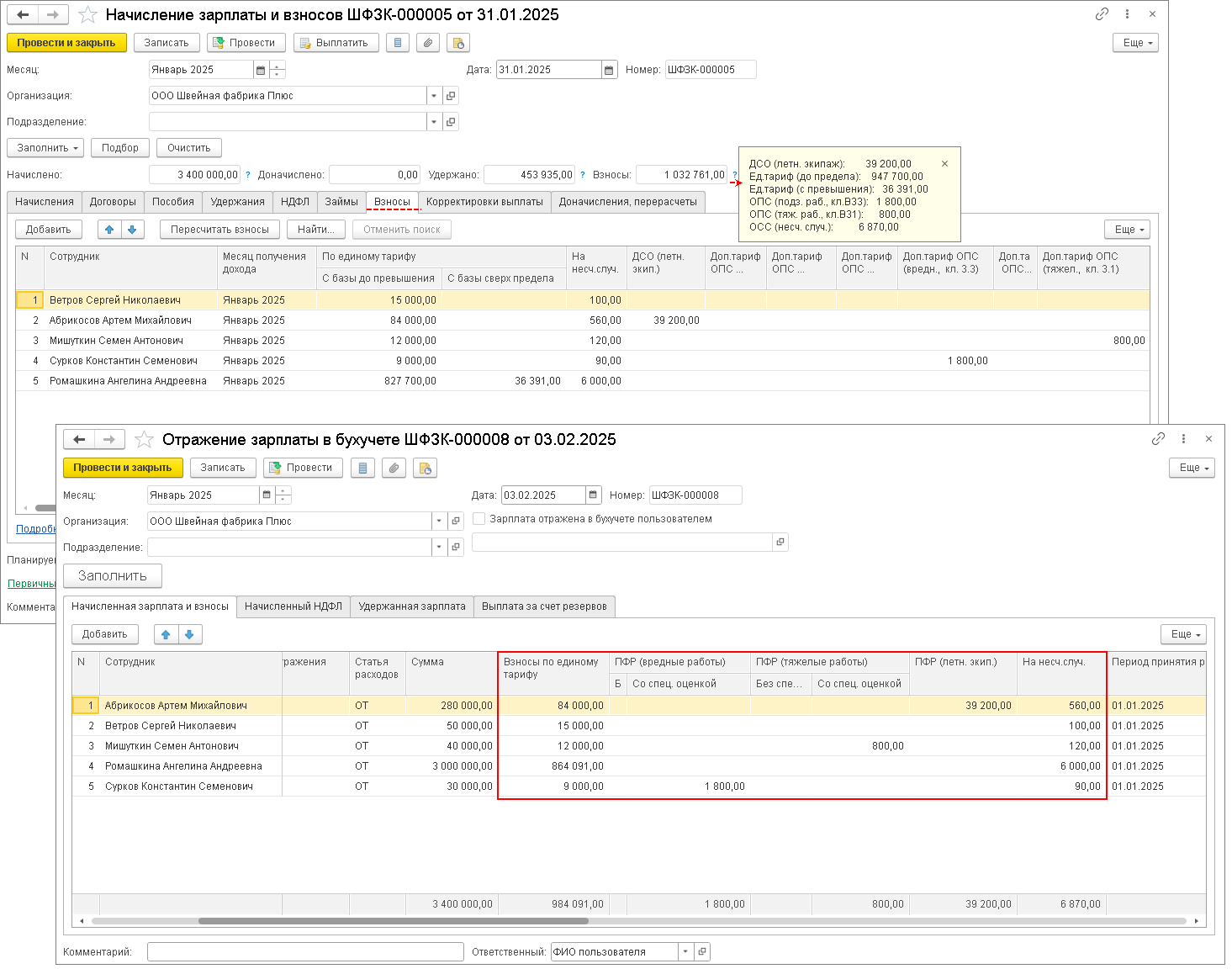The image size is (1232, 969).
Task: Copy link to Отражение зарплаты document
Action: click(x=1158, y=439)
